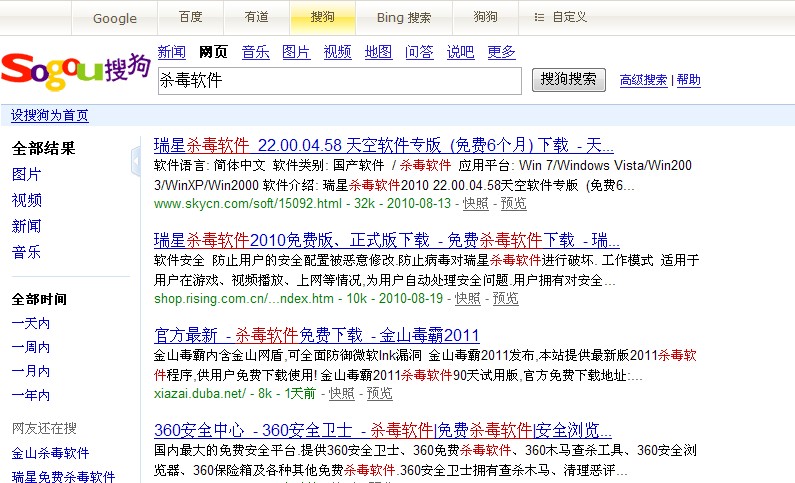Limit results to 一年内

(x=31, y=395)
